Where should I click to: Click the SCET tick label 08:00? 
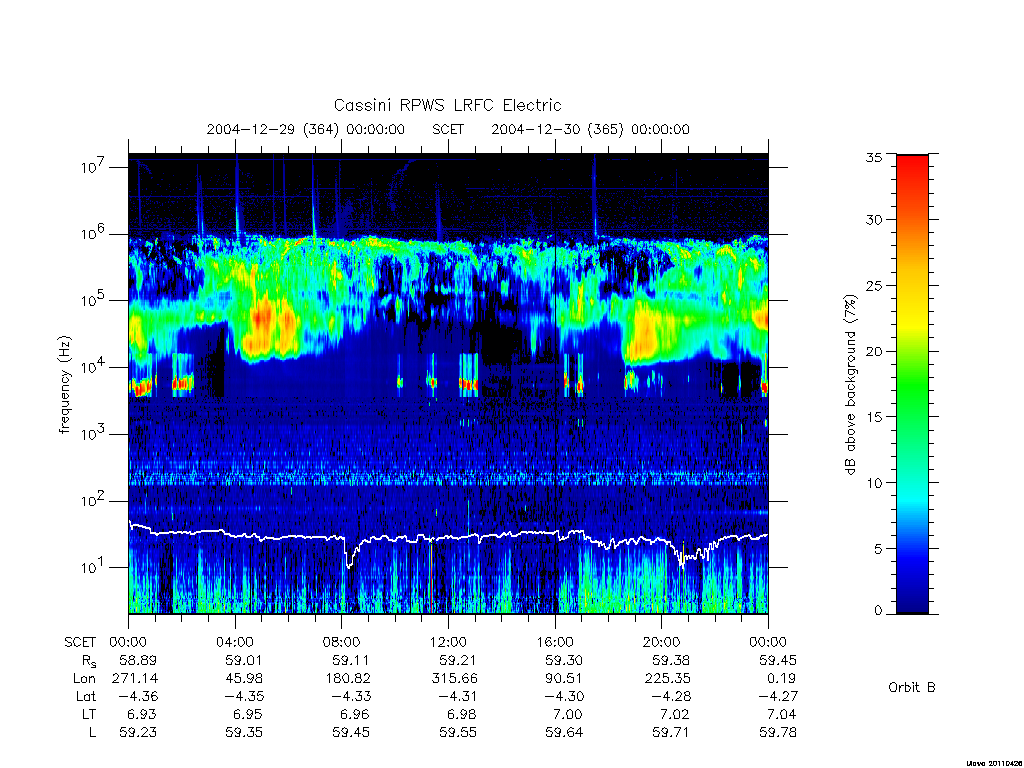coord(342,642)
